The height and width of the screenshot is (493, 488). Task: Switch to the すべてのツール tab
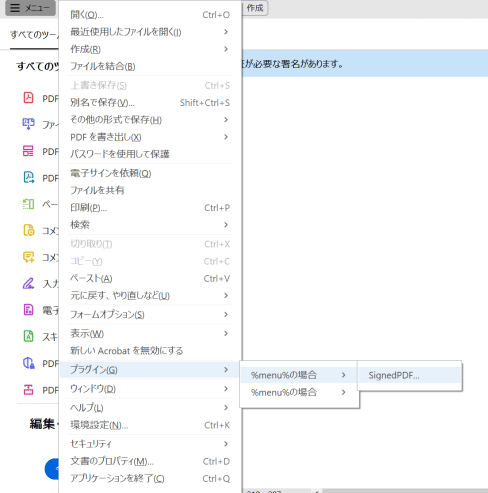pyautogui.click(x=34, y=35)
